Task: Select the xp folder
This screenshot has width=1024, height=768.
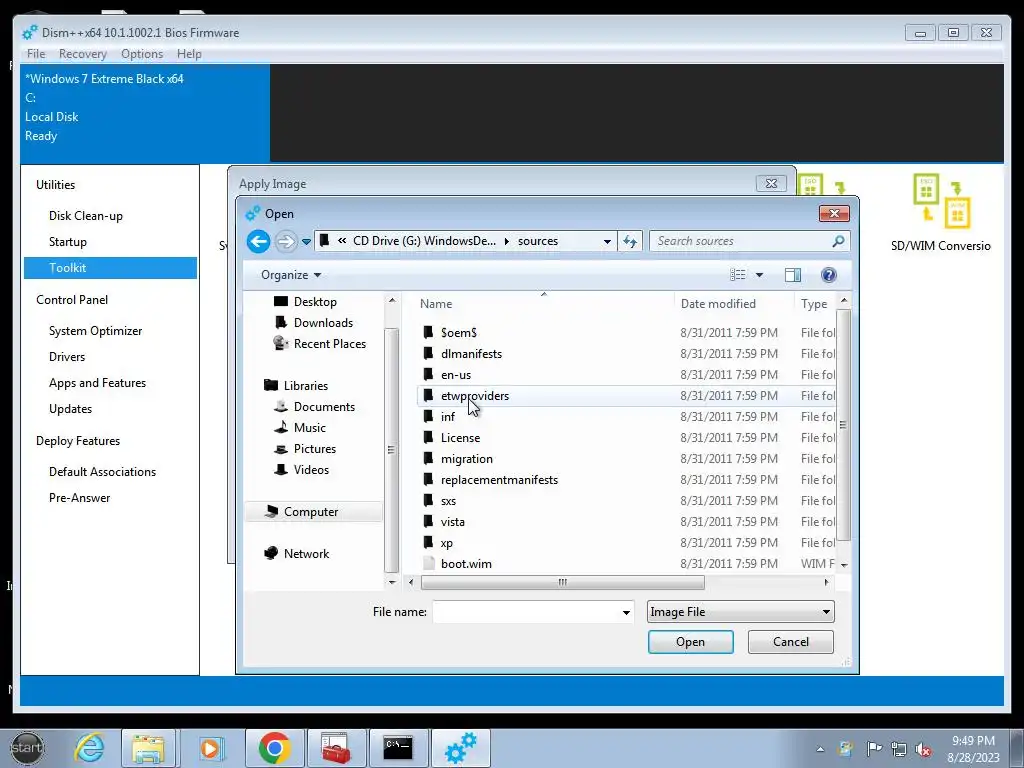Action: click(446, 543)
